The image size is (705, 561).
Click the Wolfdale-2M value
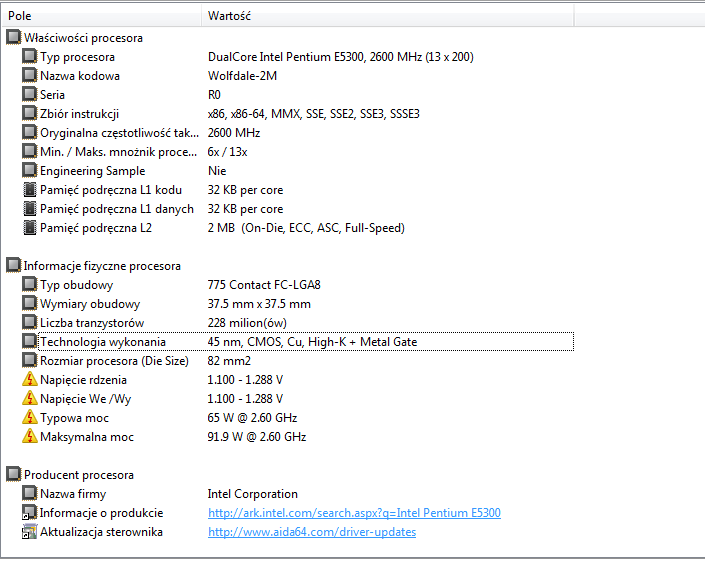click(242, 76)
